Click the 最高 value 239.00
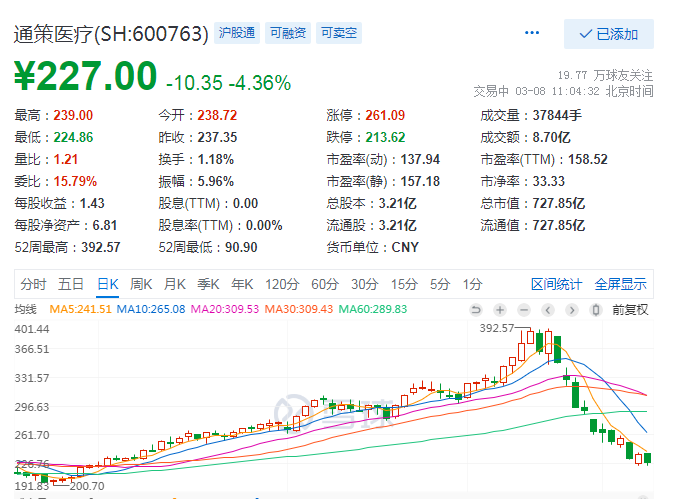This screenshot has height=499, width=674. click(73, 115)
